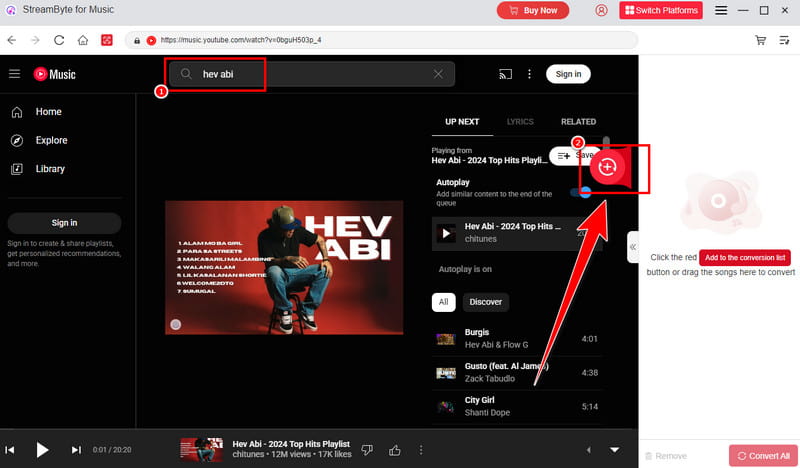Select the City Girl track by Shanti Dope

(517, 407)
